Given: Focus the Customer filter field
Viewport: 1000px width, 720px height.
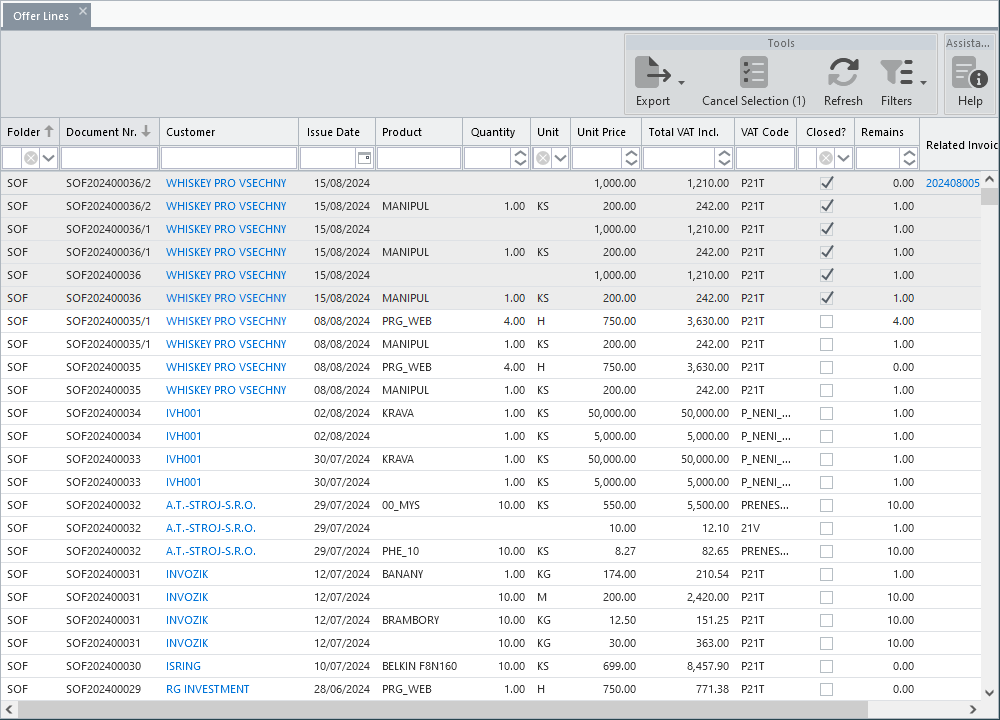Looking at the screenshot, I should tap(229, 158).
